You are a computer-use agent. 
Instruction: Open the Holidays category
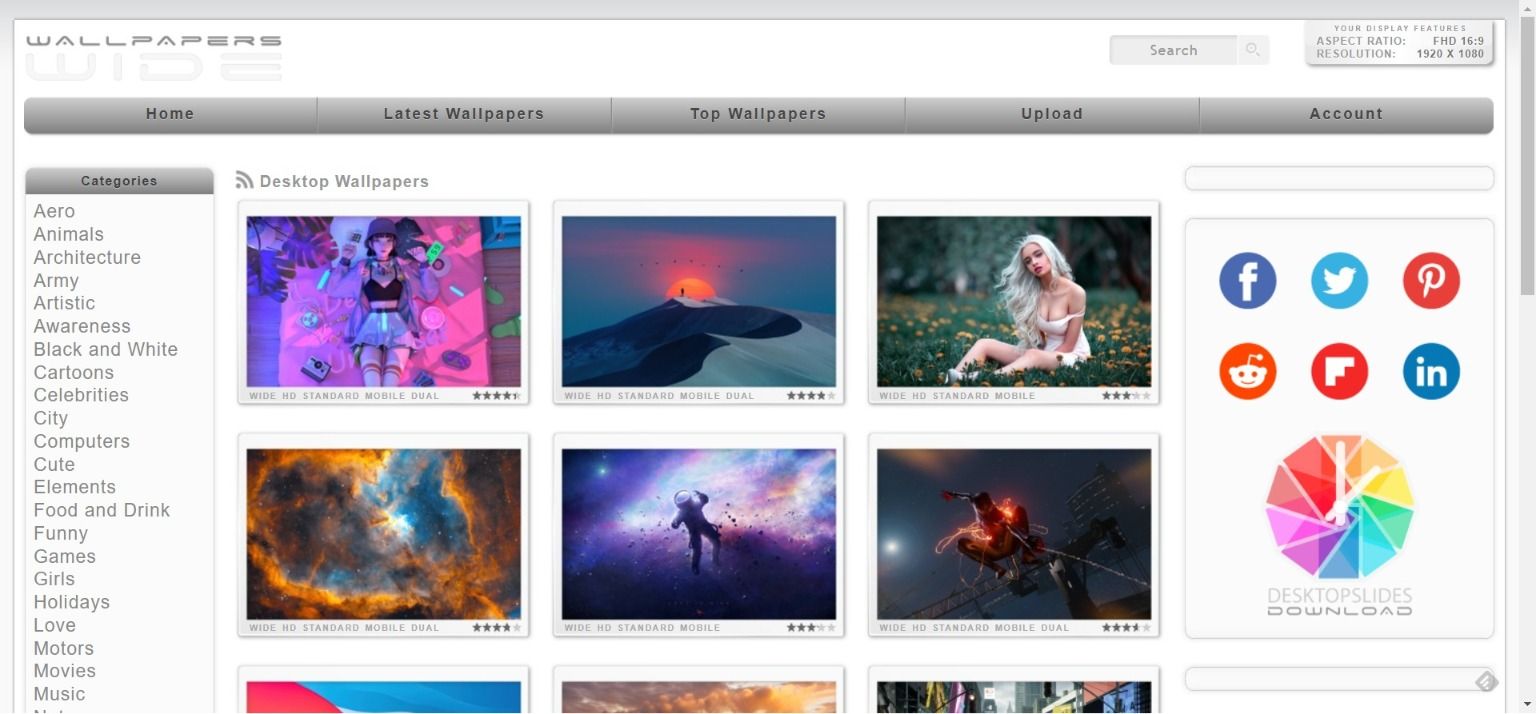pyautogui.click(x=72, y=602)
